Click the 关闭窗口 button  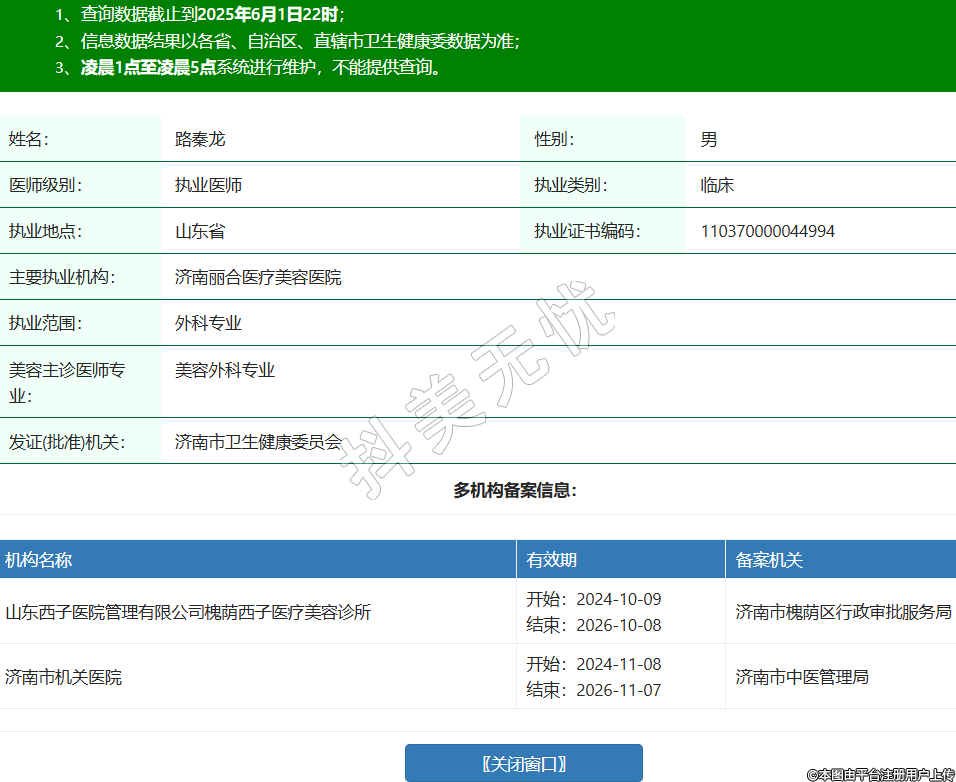pyautogui.click(x=523, y=763)
